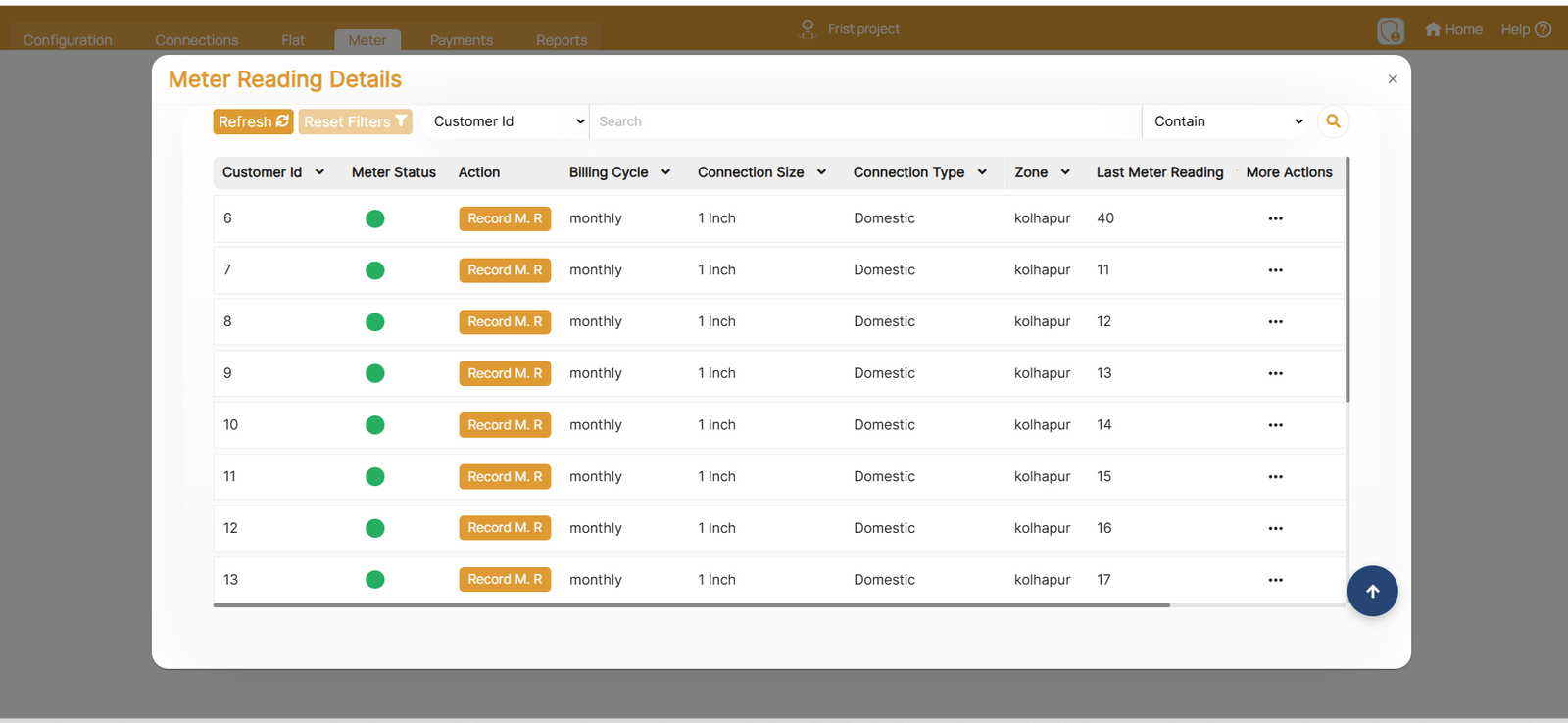1568x723 pixels.
Task: Click the Help question mark icon
Action: (1543, 29)
